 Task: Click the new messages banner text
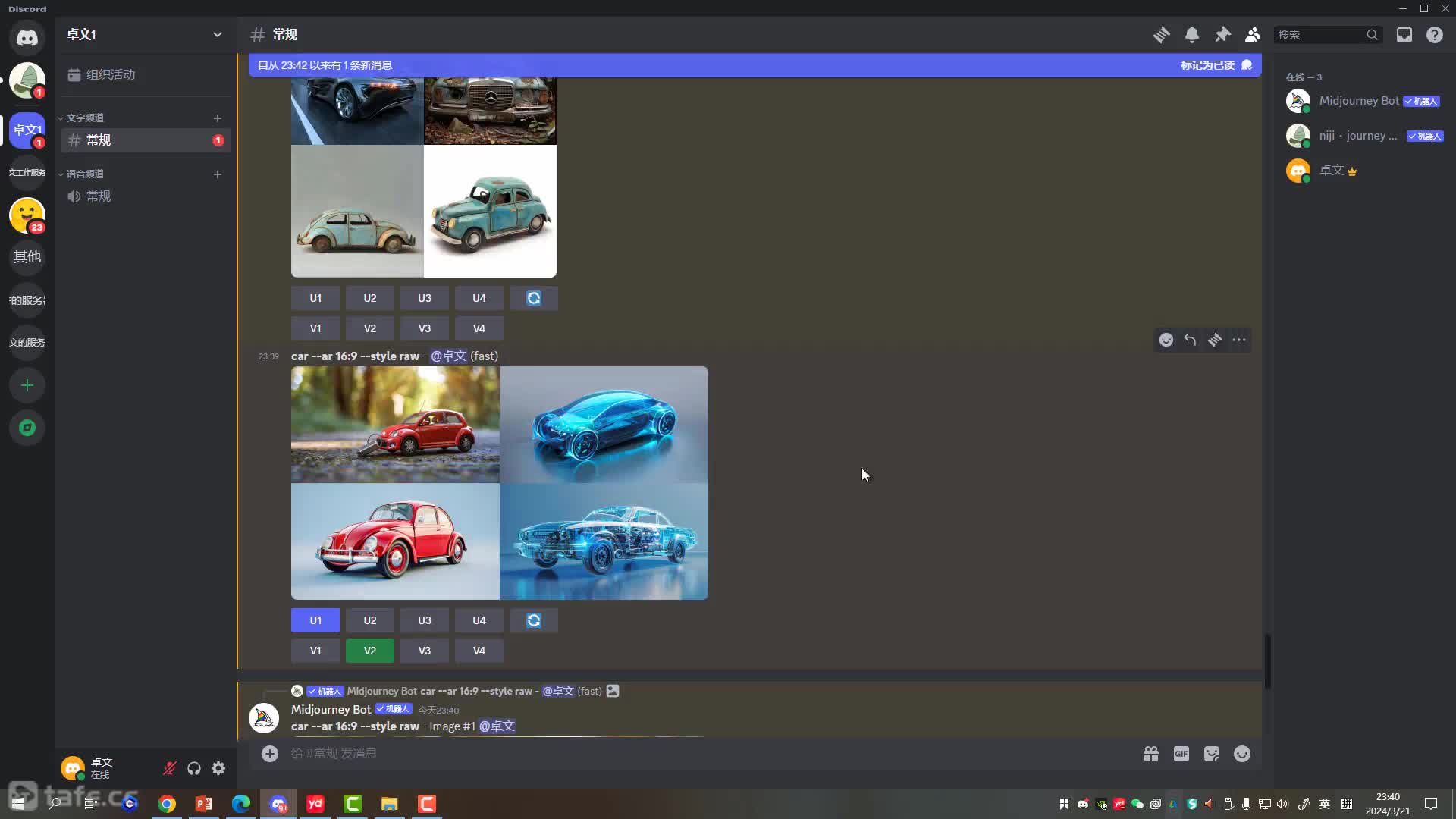point(325,65)
